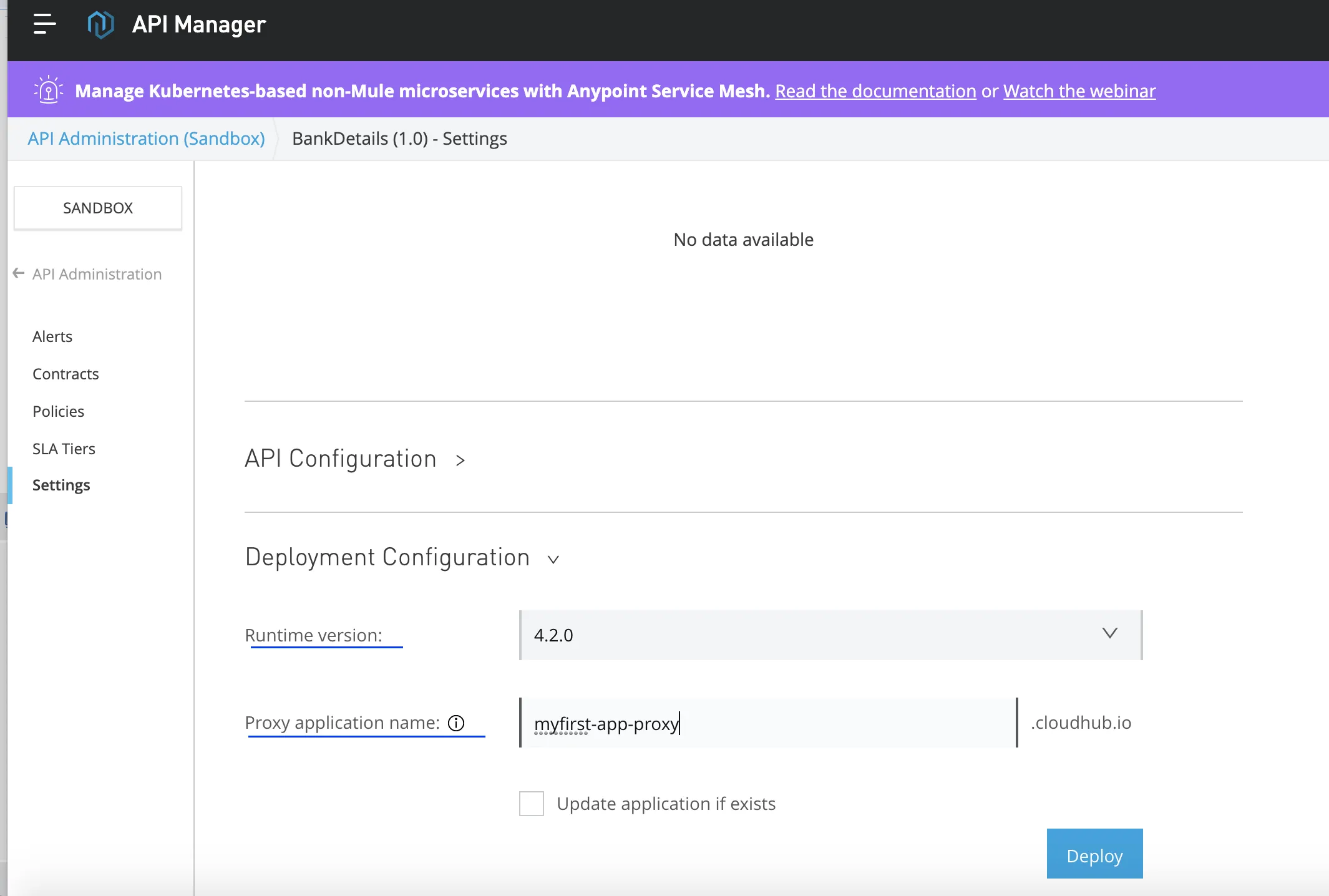Click the service mesh announcement bulb icon

click(49, 90)
